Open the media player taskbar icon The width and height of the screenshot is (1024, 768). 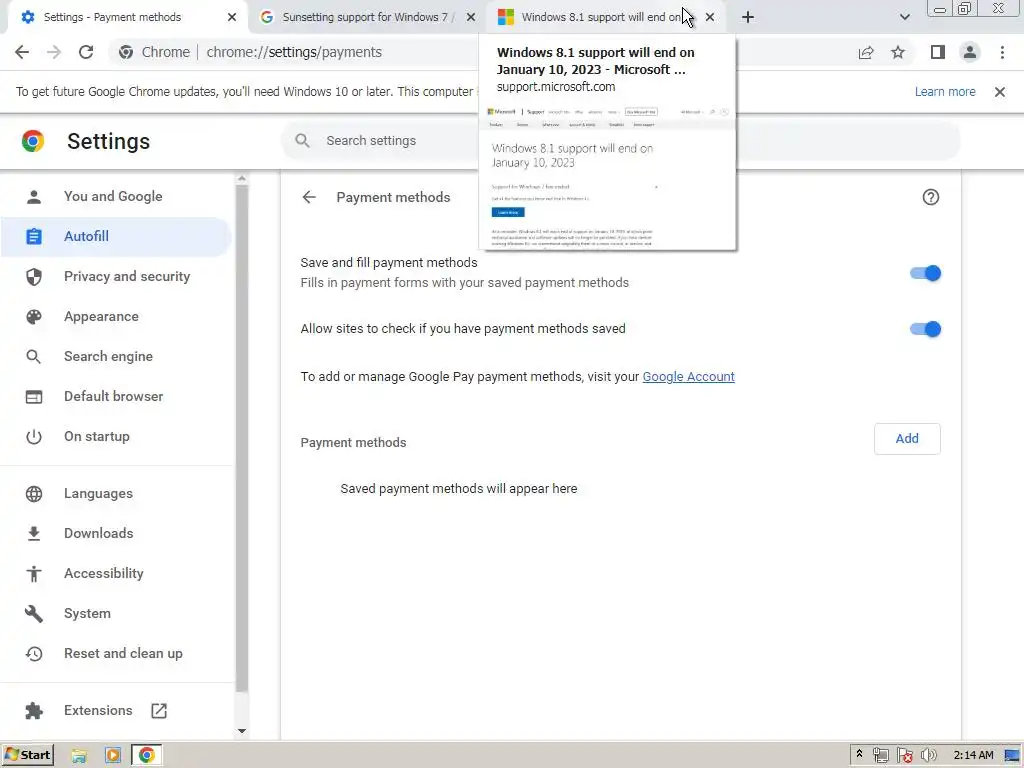(112, 756)
